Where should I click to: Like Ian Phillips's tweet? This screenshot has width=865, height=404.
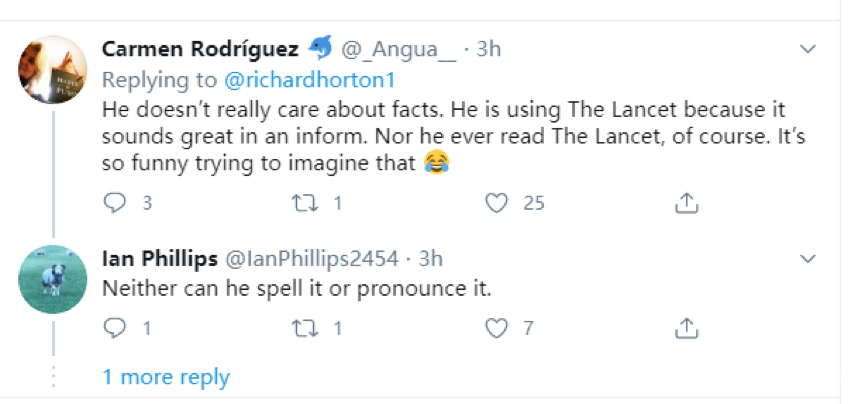click(x=495, y=327)
